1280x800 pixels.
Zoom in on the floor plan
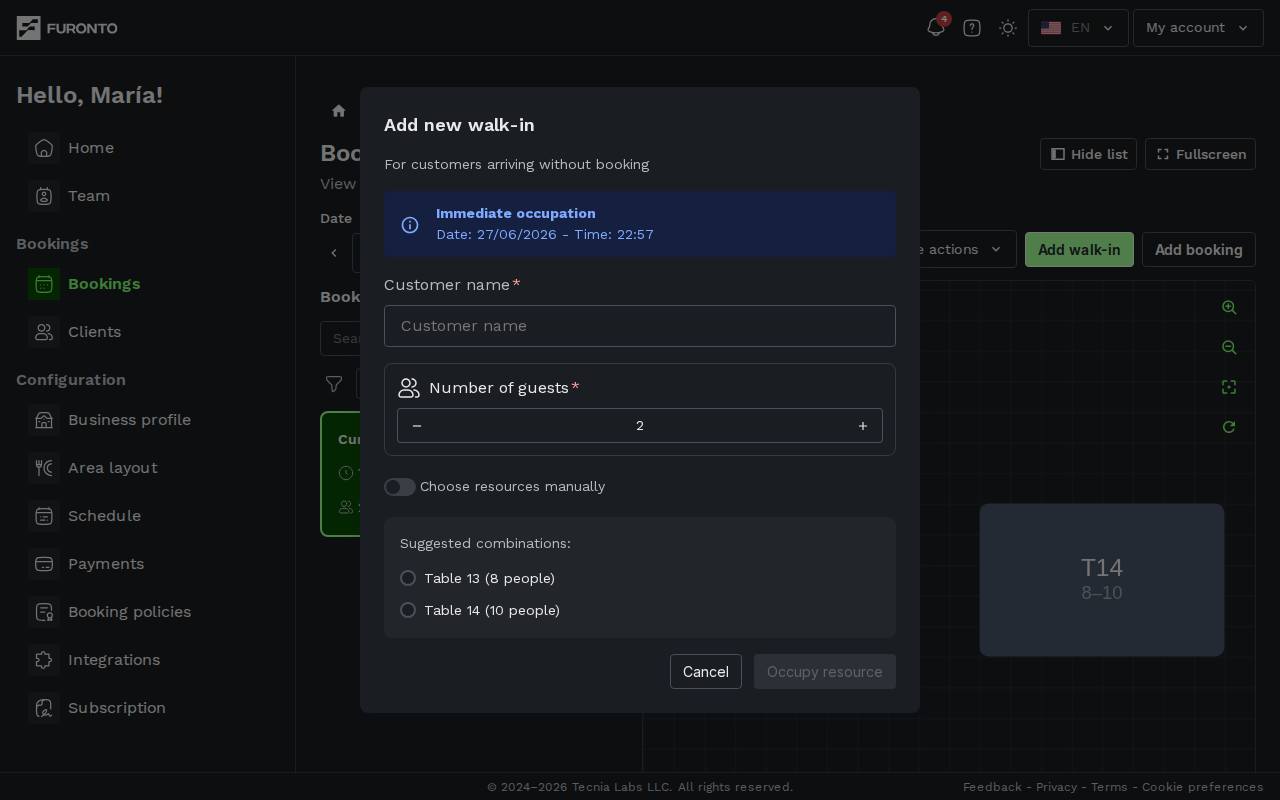click(1229, 307)
